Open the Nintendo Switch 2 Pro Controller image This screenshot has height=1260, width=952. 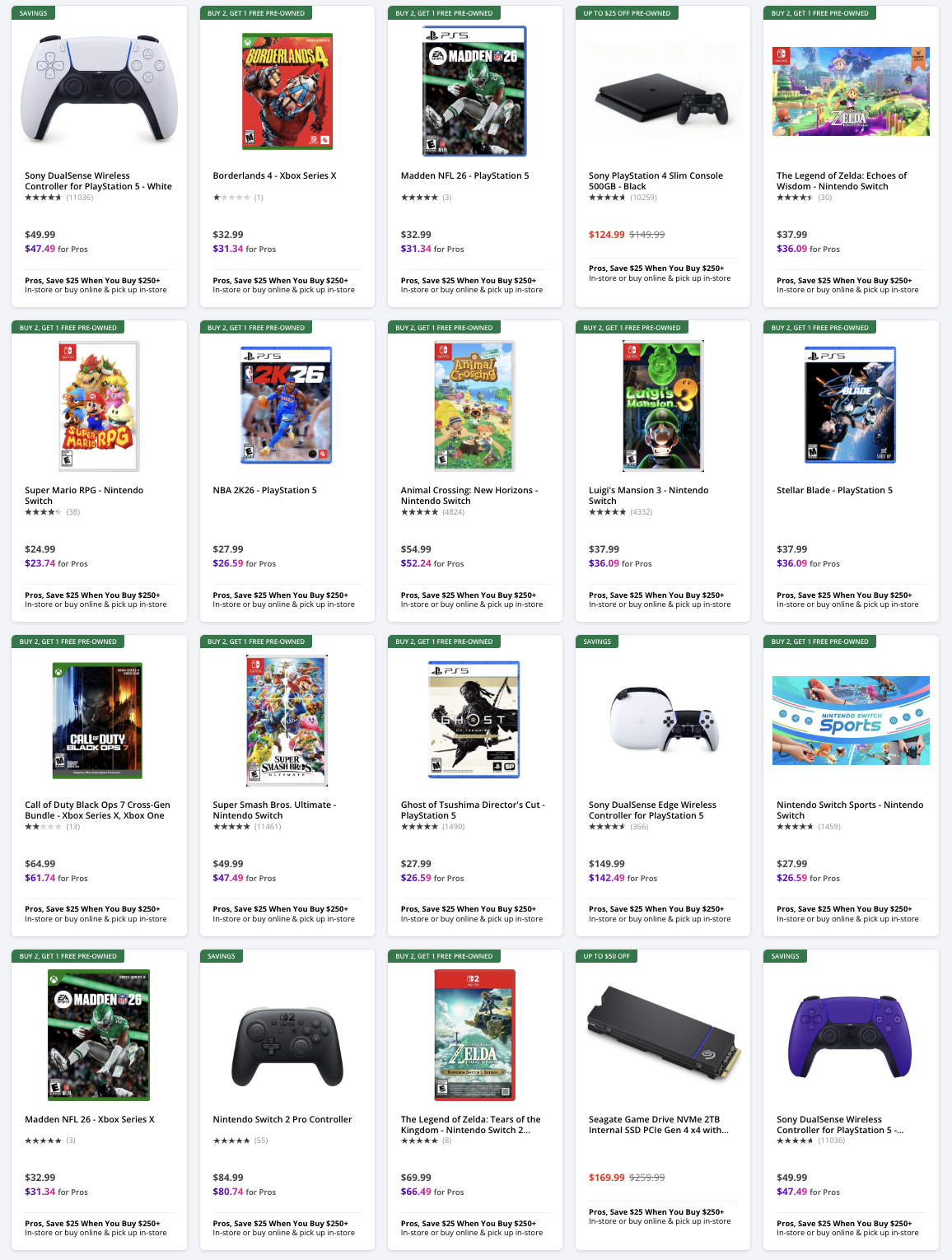point(285,1036)
